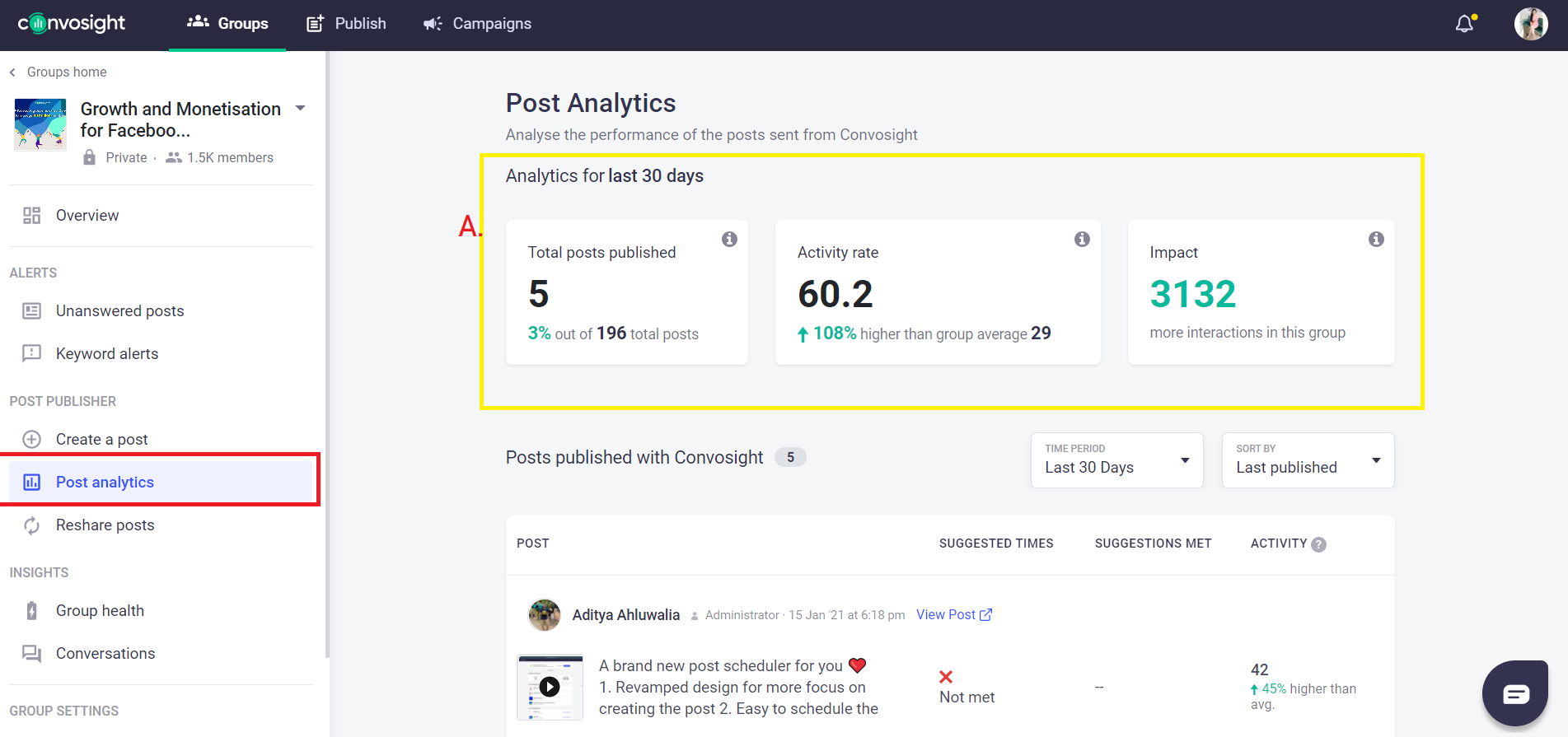Screen dimensions: 1568x737
Task: Click the Private lock icon
Action: (89, 157)
